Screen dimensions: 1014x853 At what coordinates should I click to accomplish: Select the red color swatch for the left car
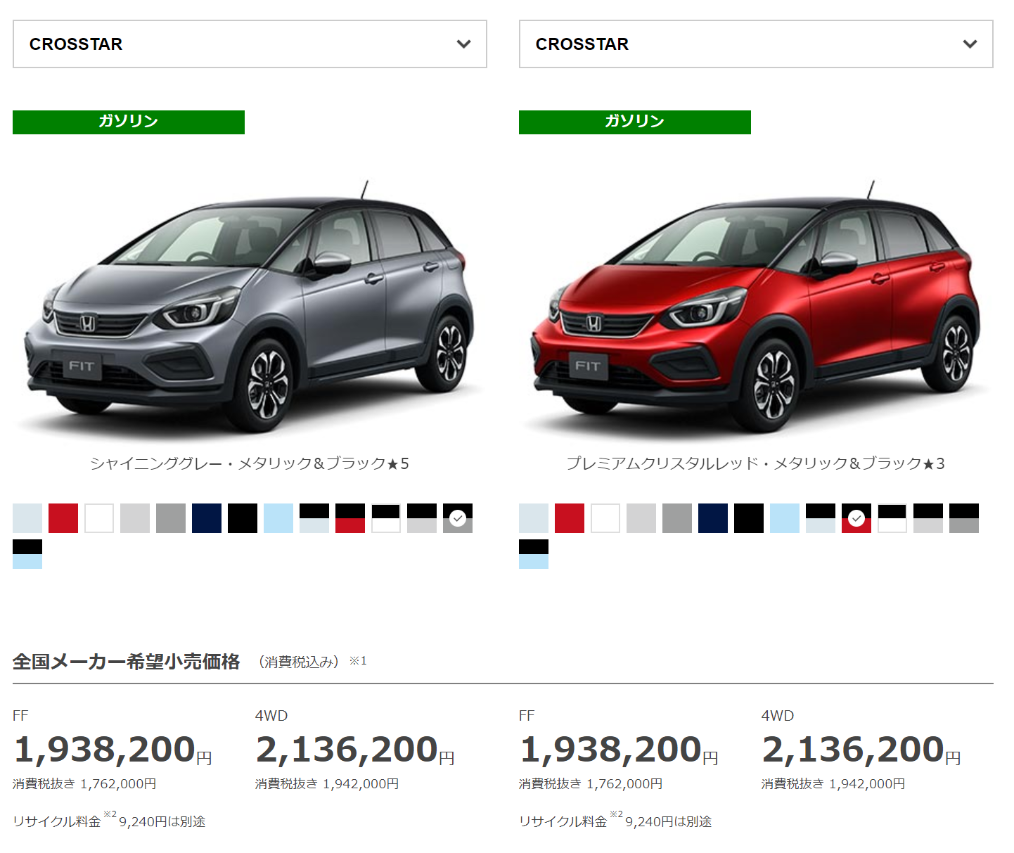tap(61, 517)
